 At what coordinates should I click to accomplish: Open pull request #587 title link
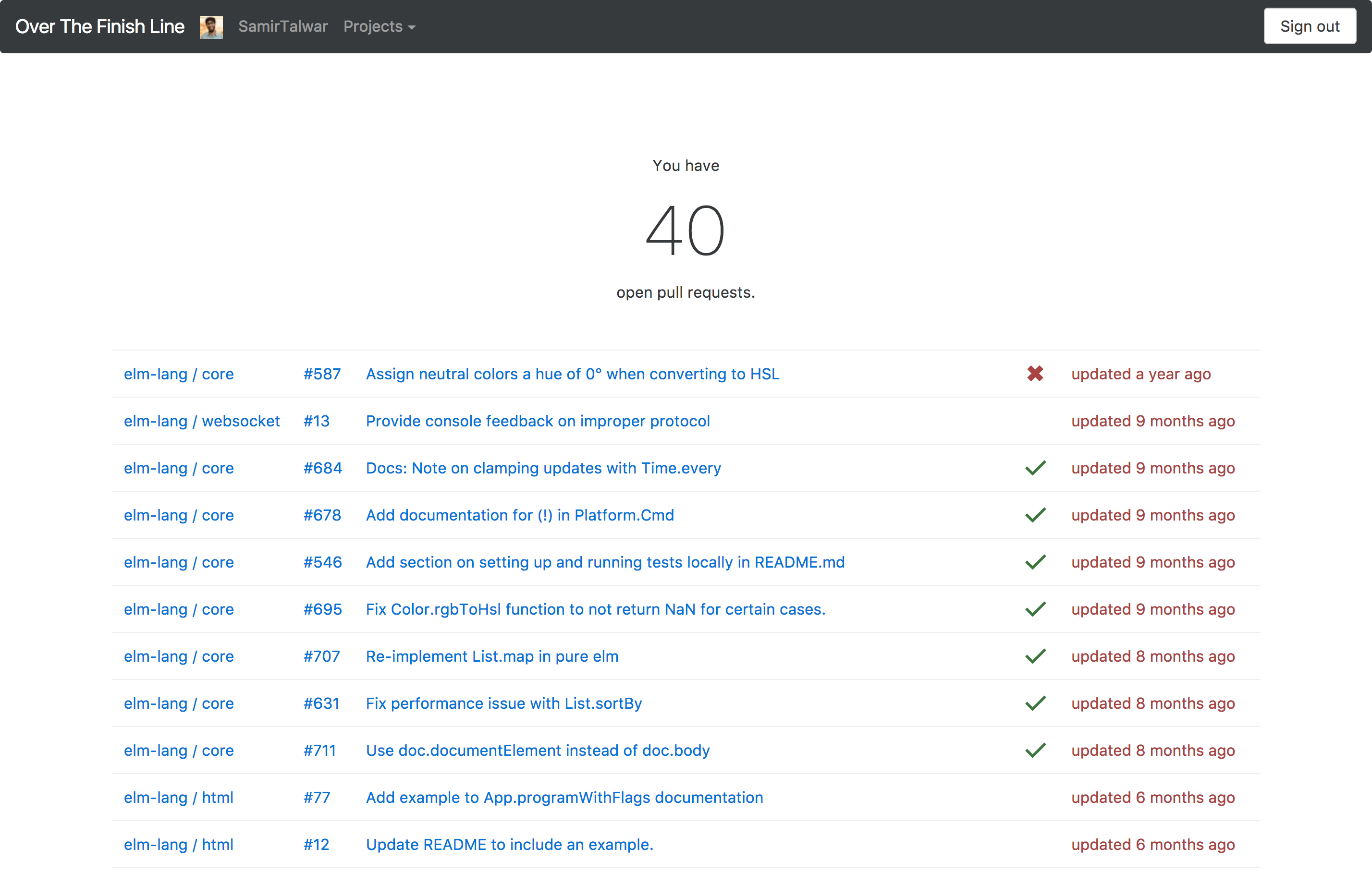point(572,373)
